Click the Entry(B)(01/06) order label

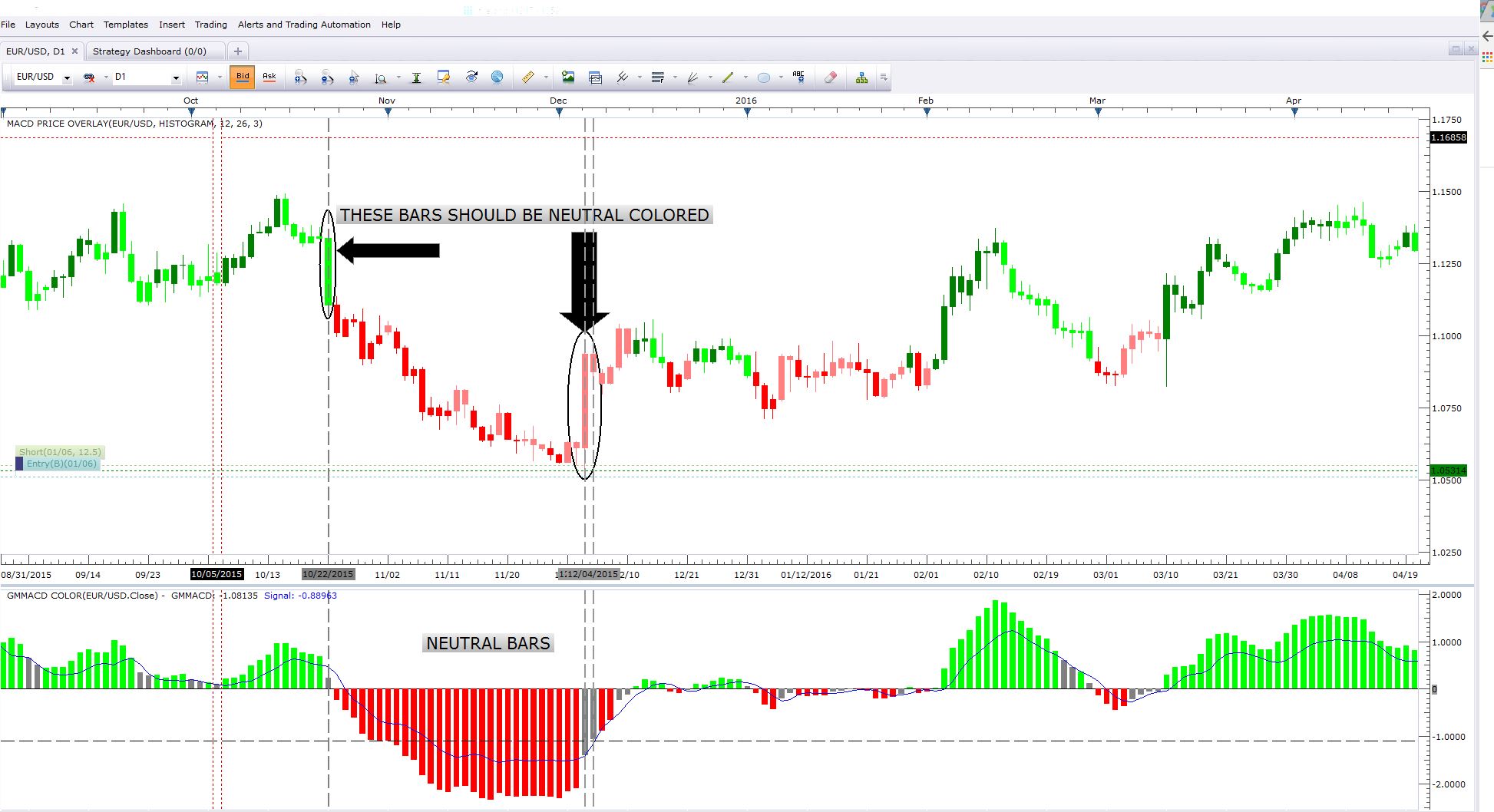pos(61,464)
